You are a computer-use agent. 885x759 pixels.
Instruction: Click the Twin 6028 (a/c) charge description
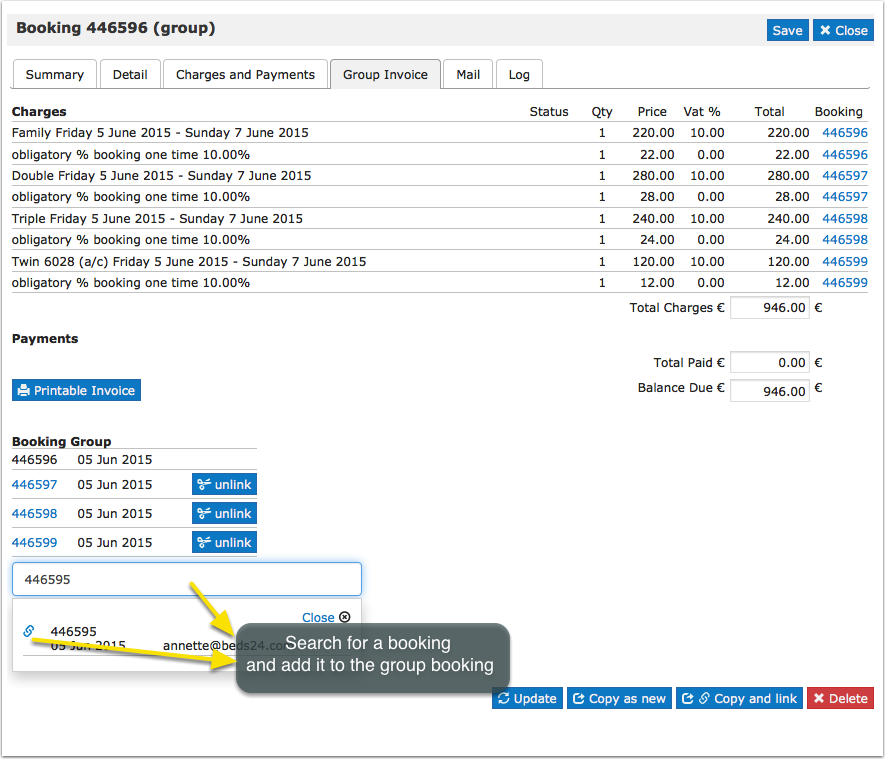(x=189, y=261)
